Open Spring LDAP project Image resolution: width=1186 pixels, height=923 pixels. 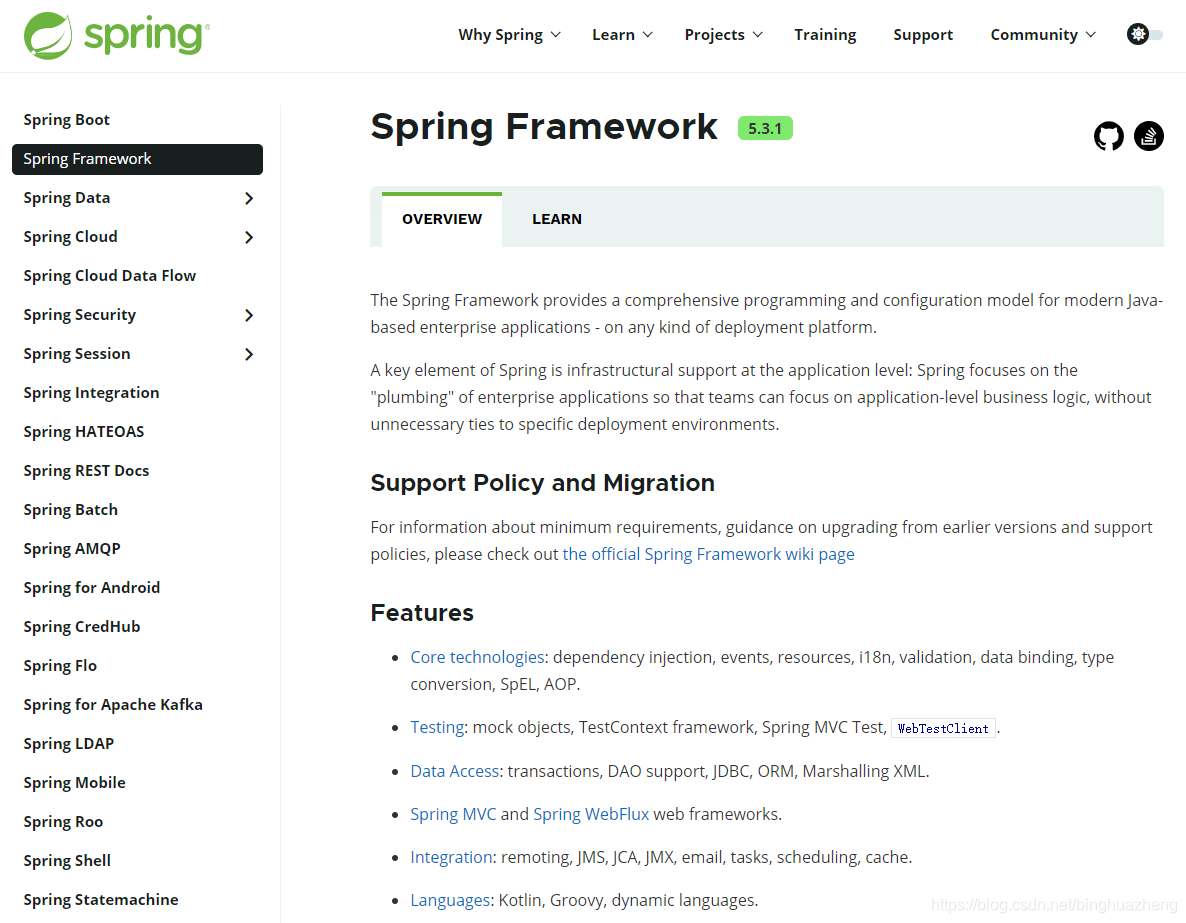[x=69, y=744]
